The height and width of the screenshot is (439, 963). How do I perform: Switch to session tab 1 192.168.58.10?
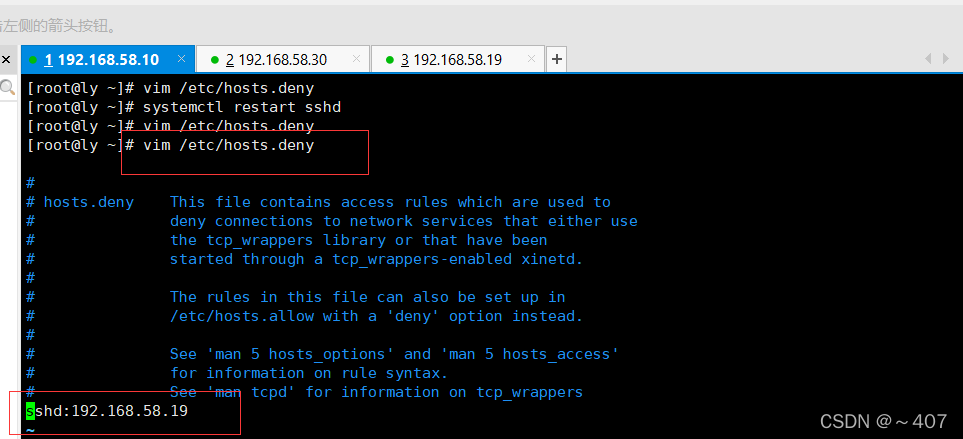pos(108,60)
